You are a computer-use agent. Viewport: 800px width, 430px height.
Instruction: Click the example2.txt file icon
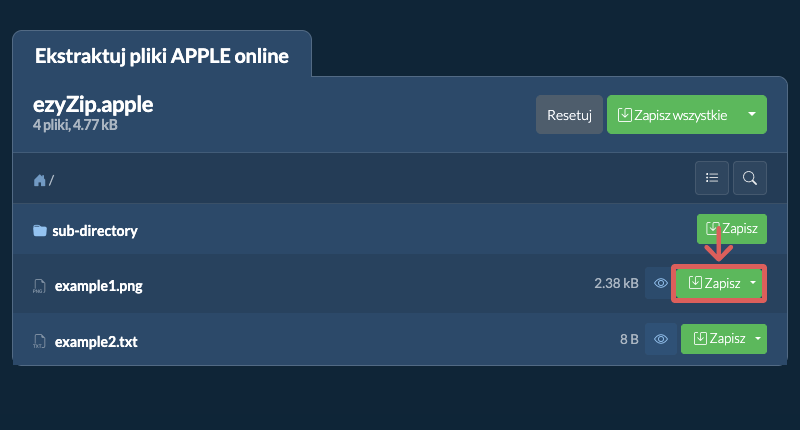(x=39, y=341)
